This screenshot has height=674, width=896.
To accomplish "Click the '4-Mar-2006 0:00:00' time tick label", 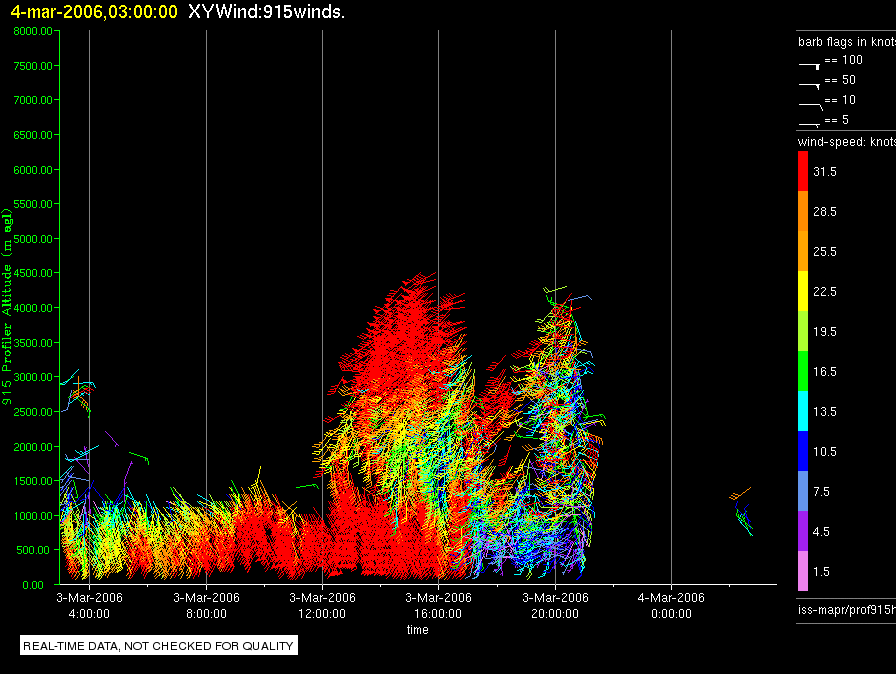I will (671, 605).
